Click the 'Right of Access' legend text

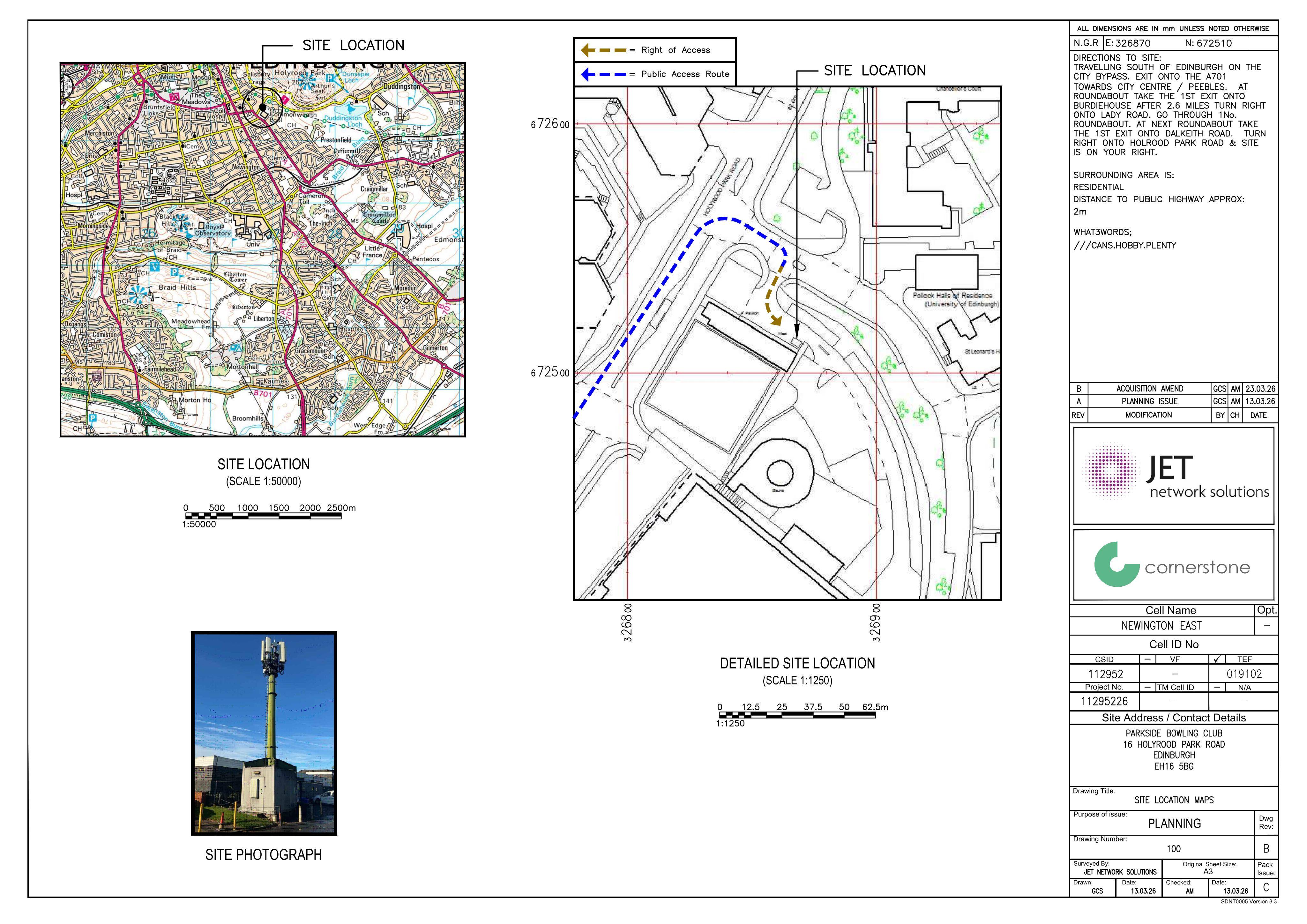point(676,50)
